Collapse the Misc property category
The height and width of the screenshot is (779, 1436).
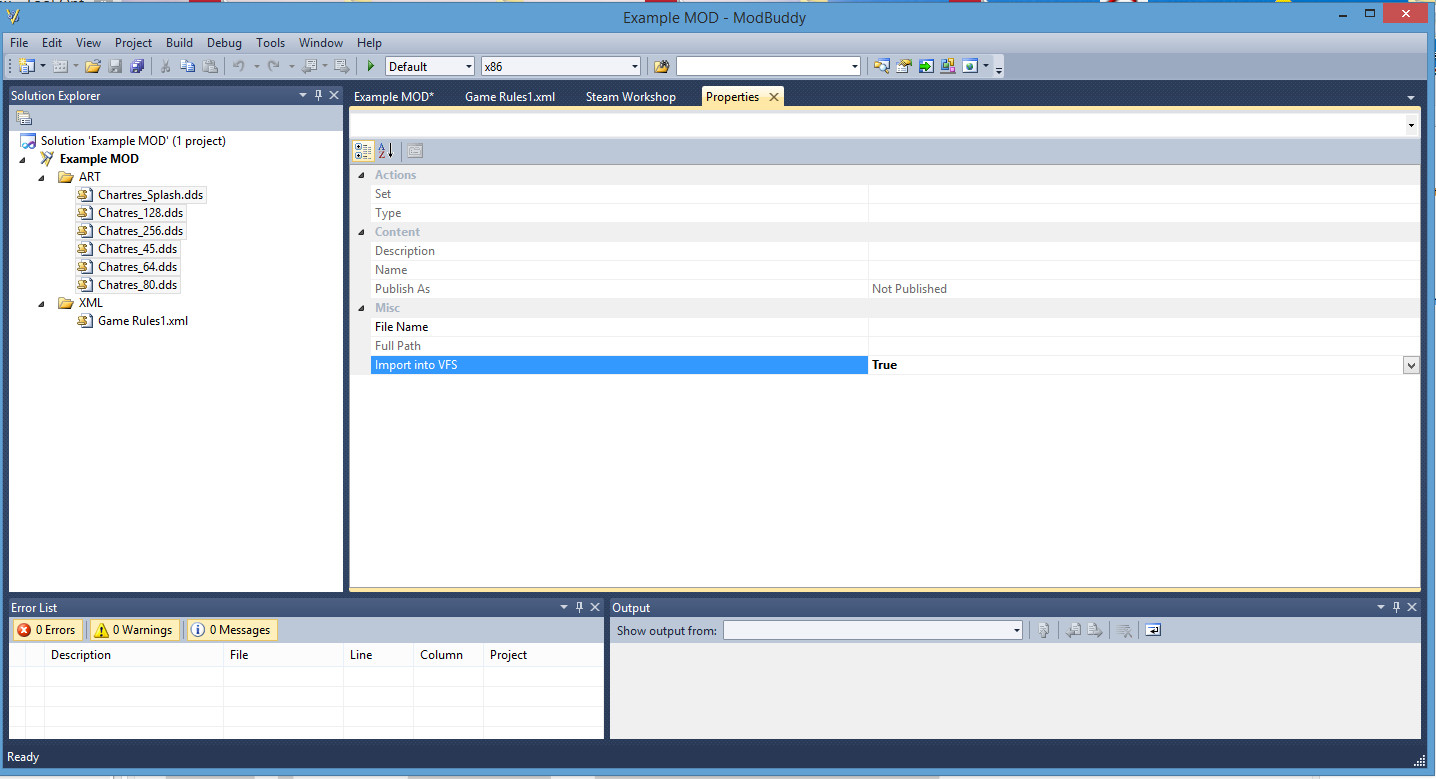click(361, 308)
